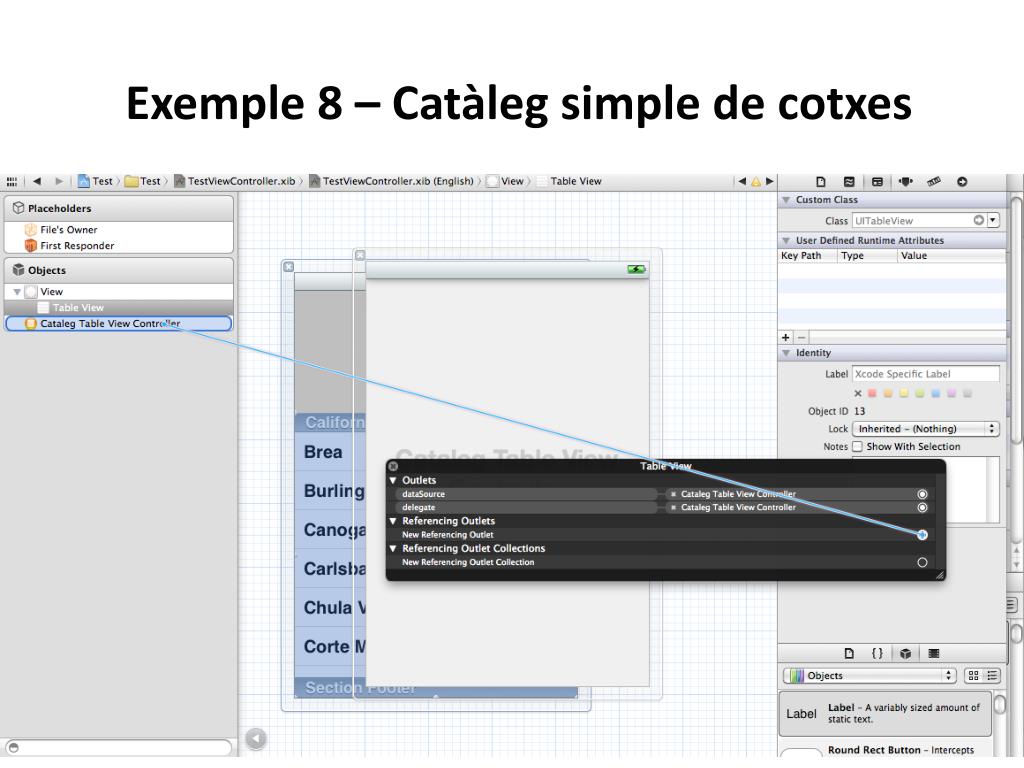Screen dimensions: 1024x768
Task: Open the Class combo box dropdown
Action: (x=993, y=220)
